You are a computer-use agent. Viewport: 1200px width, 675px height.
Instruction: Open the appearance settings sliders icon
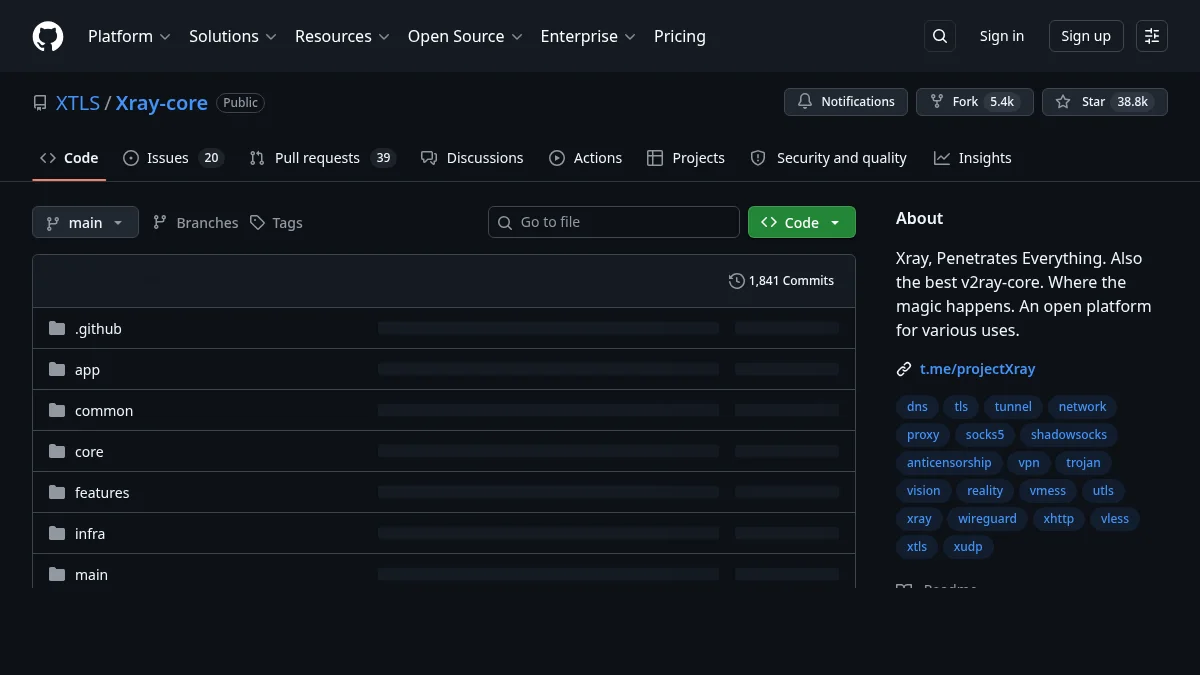coord(1152,36)
